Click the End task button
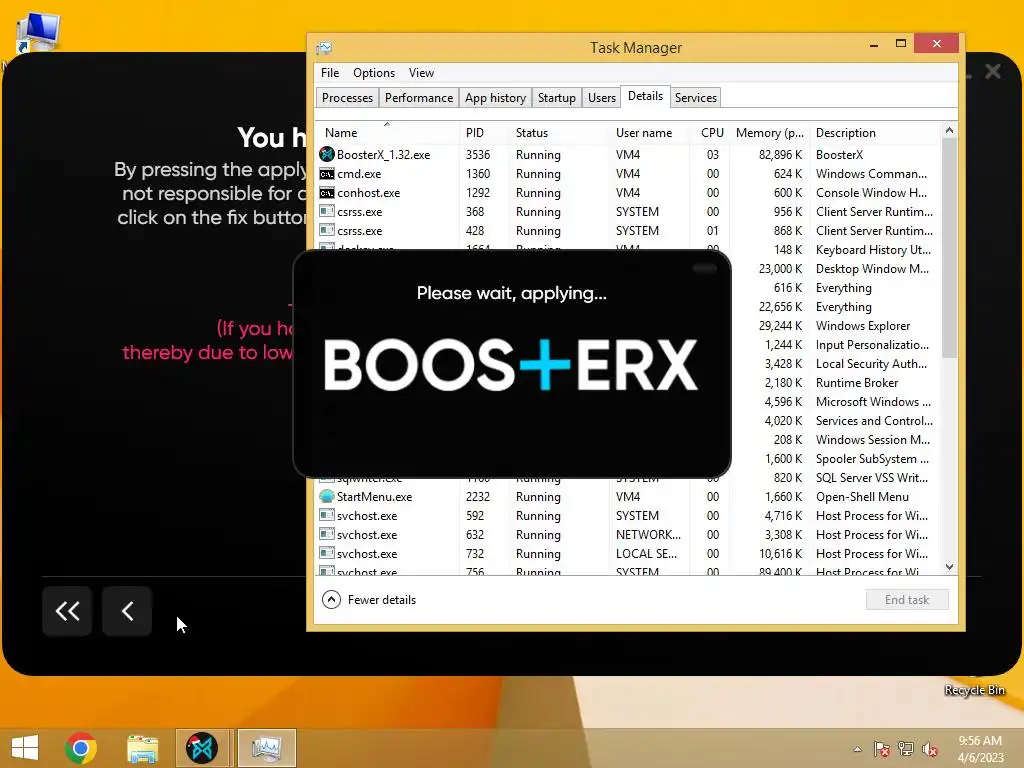This screenshot has width=1024, height=768. pos(906,600)
